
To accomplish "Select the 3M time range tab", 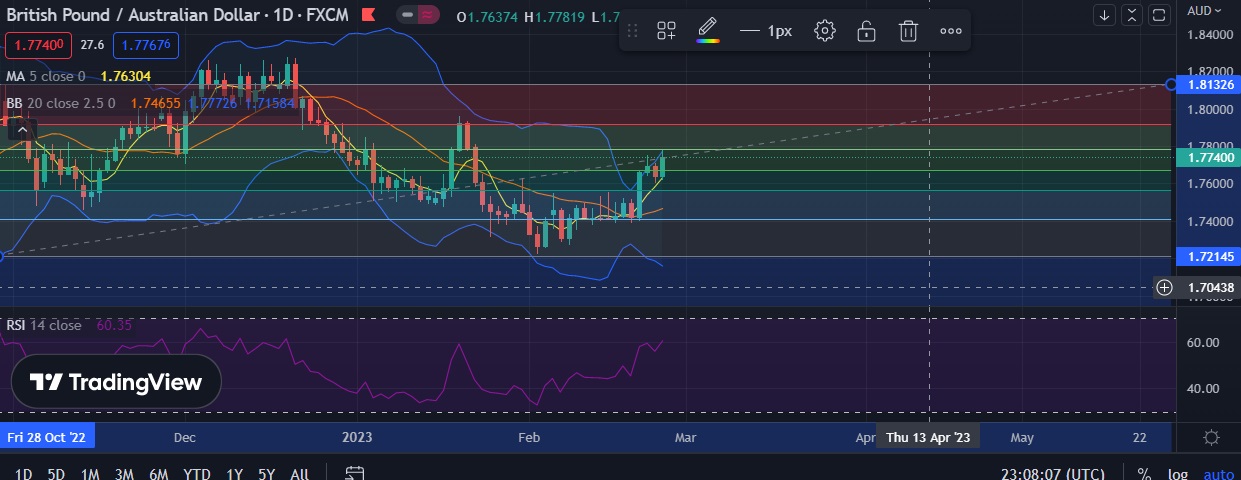I will coord(124,474).
